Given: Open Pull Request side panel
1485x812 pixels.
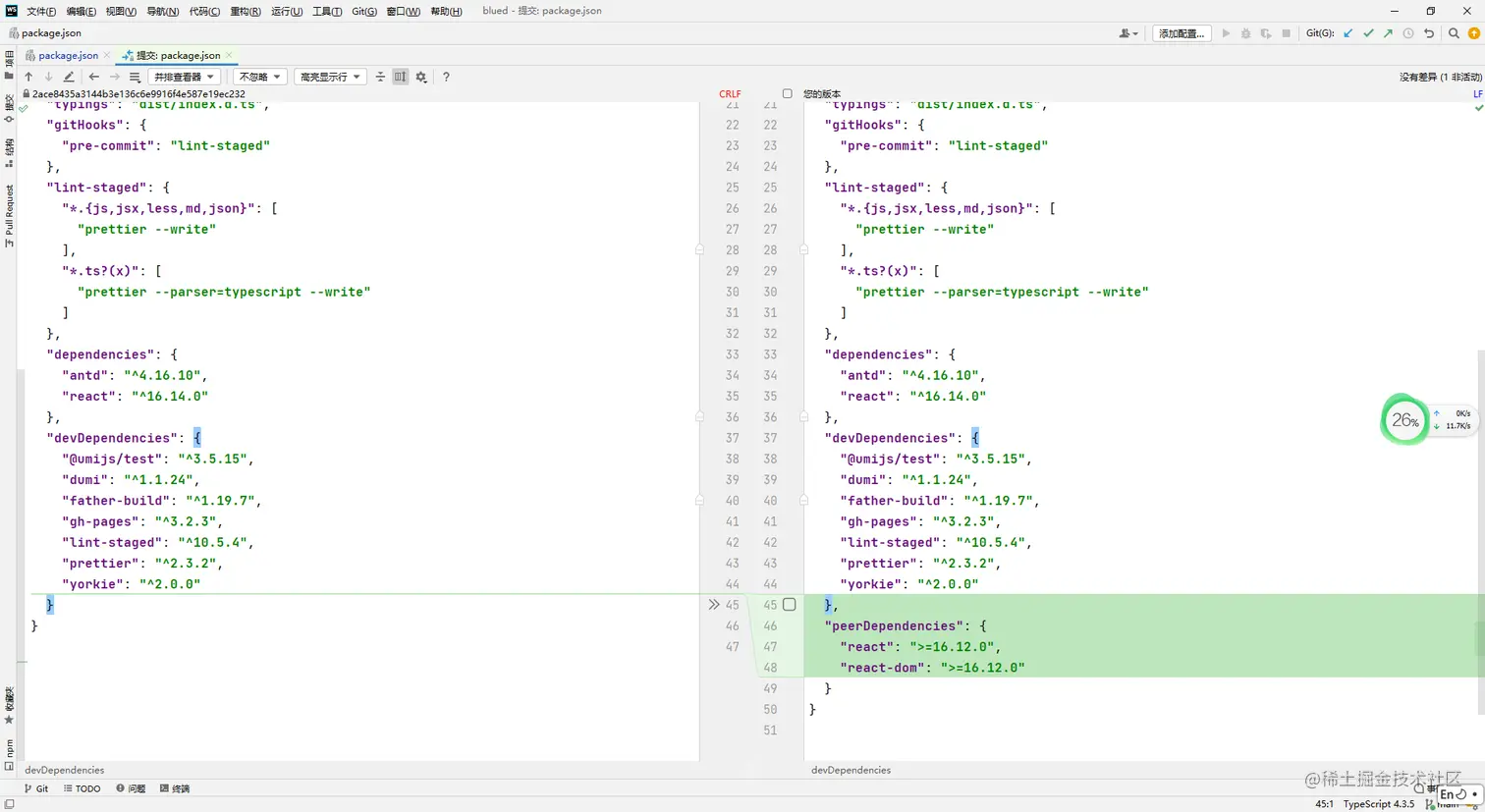Looking at the screenshot, I should (x=9, y=216).
